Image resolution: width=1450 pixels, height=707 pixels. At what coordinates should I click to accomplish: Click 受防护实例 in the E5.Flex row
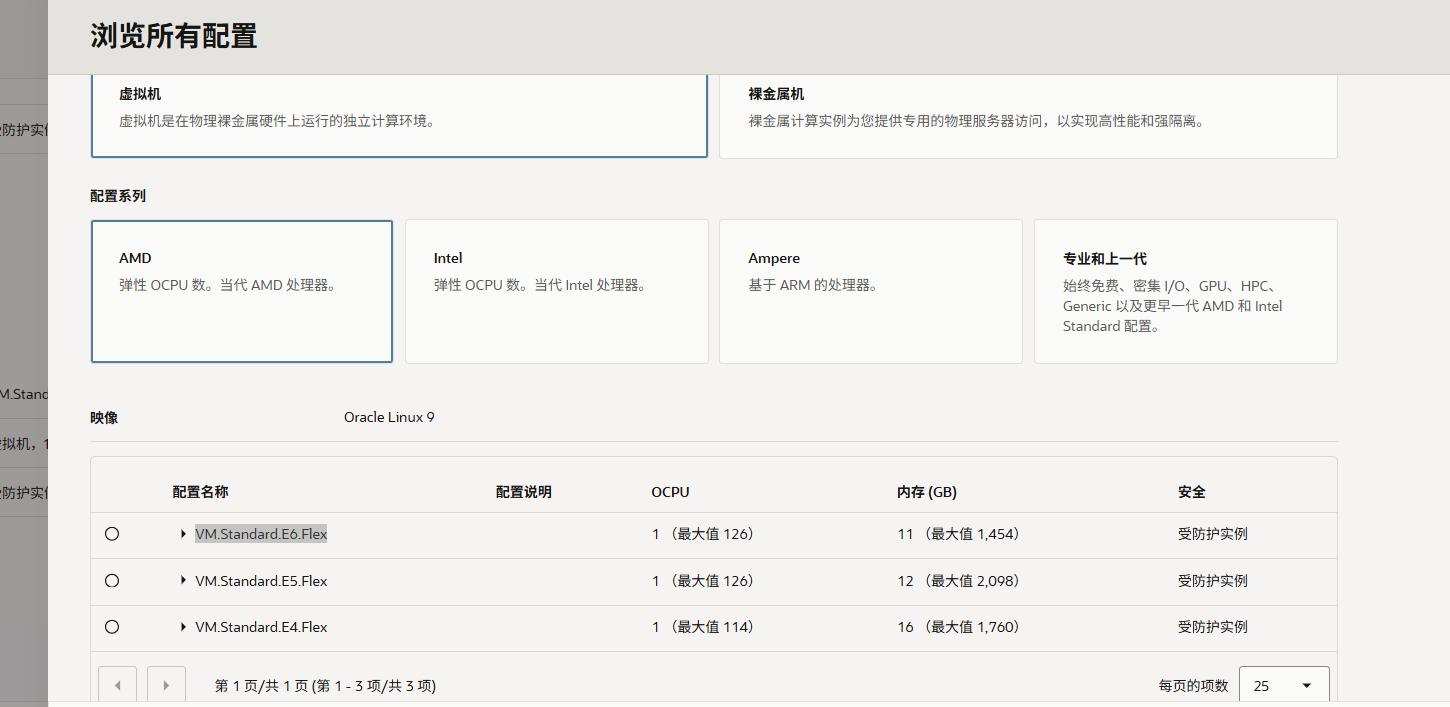click(1213, 581)
